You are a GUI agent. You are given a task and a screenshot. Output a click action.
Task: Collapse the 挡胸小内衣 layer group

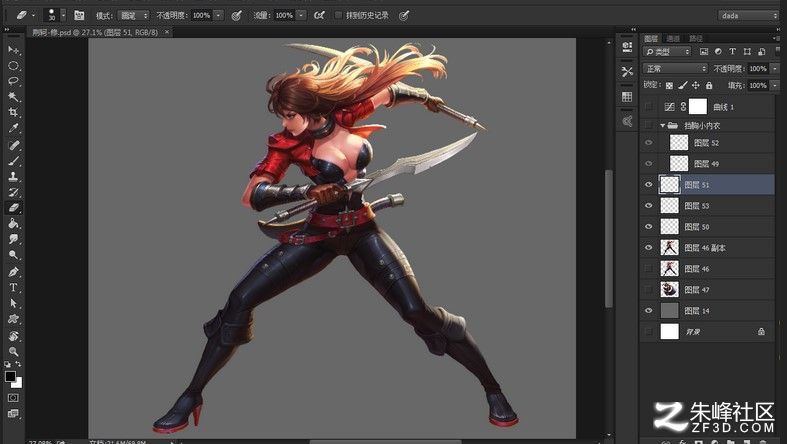coord(663,125)
